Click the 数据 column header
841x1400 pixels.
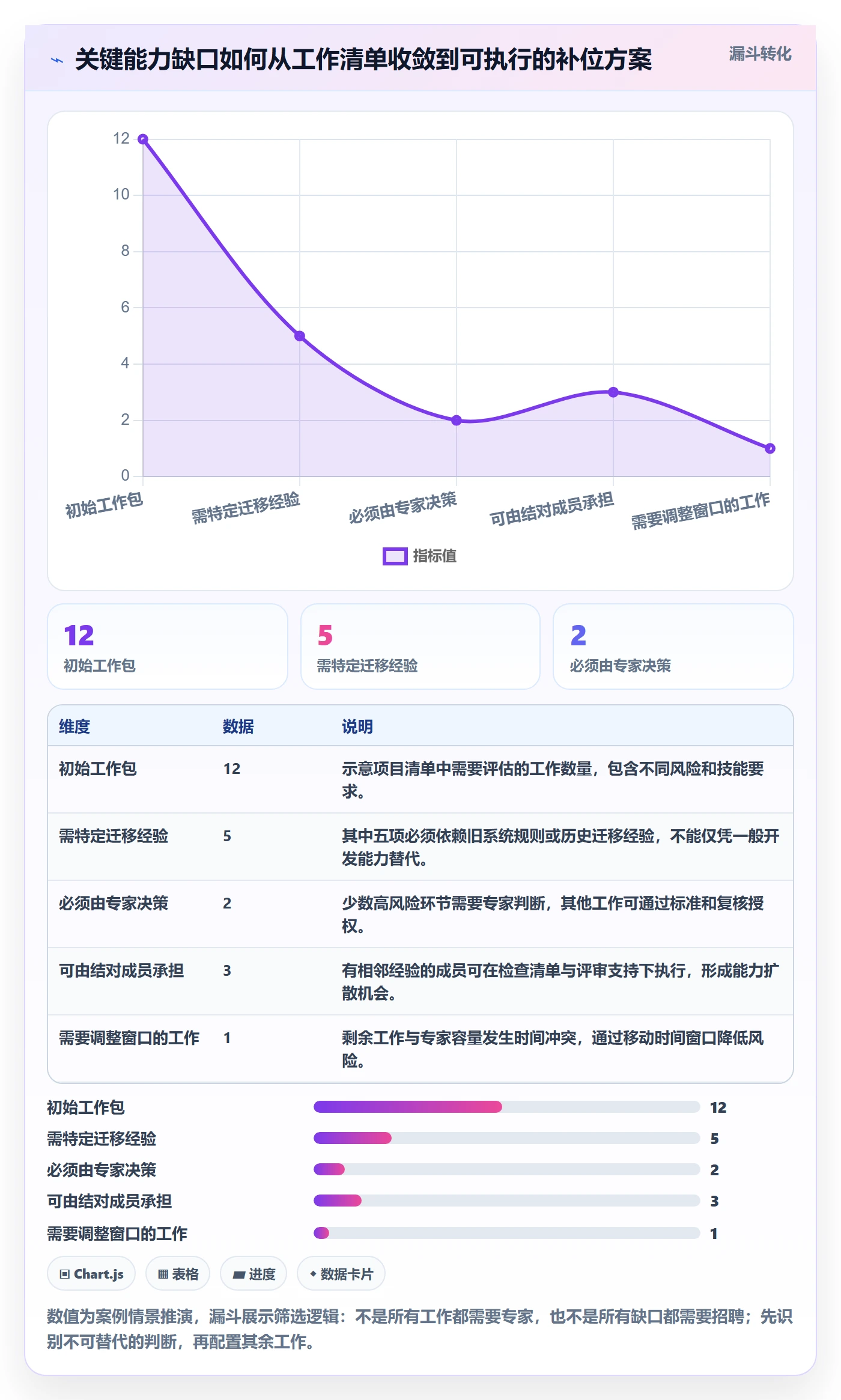pyautogui.click(x=238, y=726)
